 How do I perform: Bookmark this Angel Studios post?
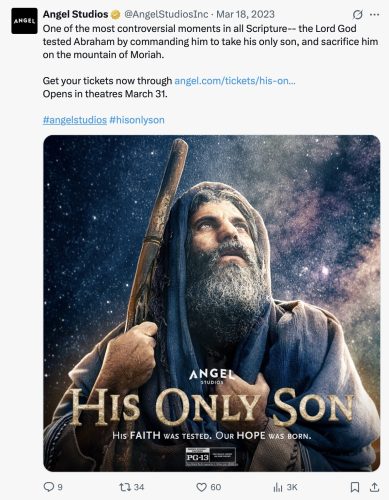click(x=355, y=487)
